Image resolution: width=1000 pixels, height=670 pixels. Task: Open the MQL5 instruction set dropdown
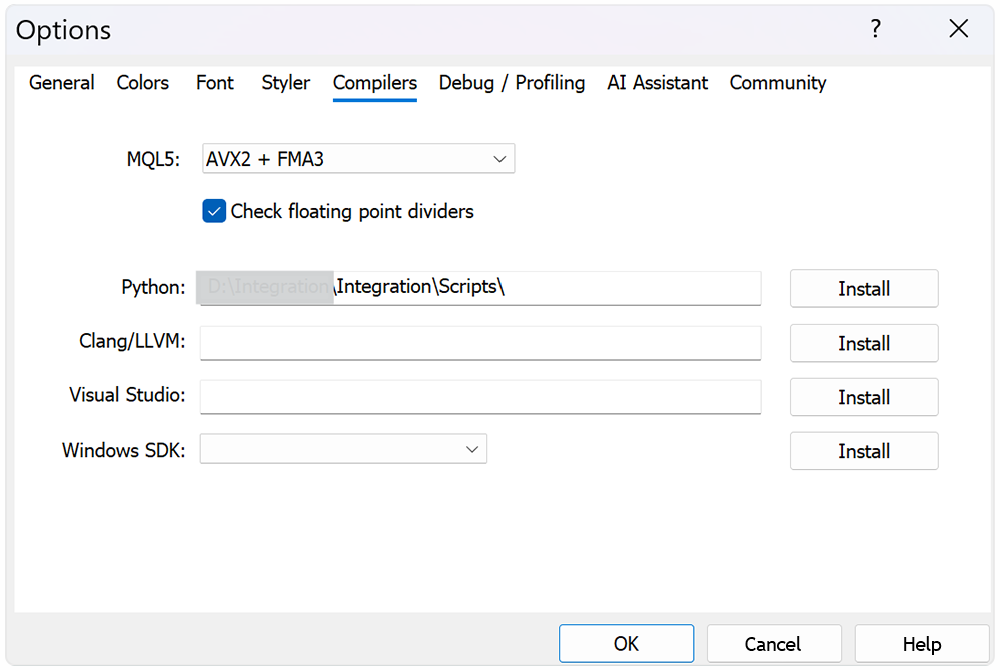[358, 158]
